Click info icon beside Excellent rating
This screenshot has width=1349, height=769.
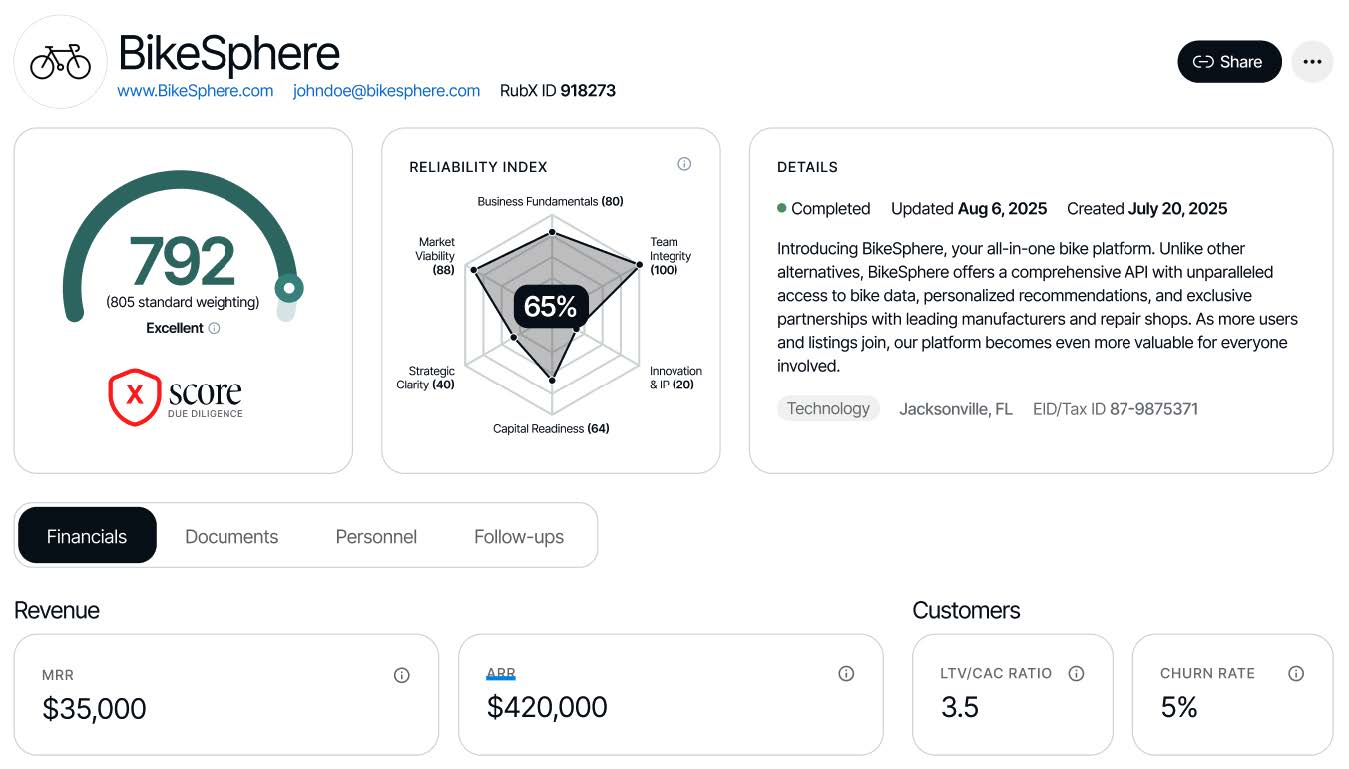click(214, 328)
